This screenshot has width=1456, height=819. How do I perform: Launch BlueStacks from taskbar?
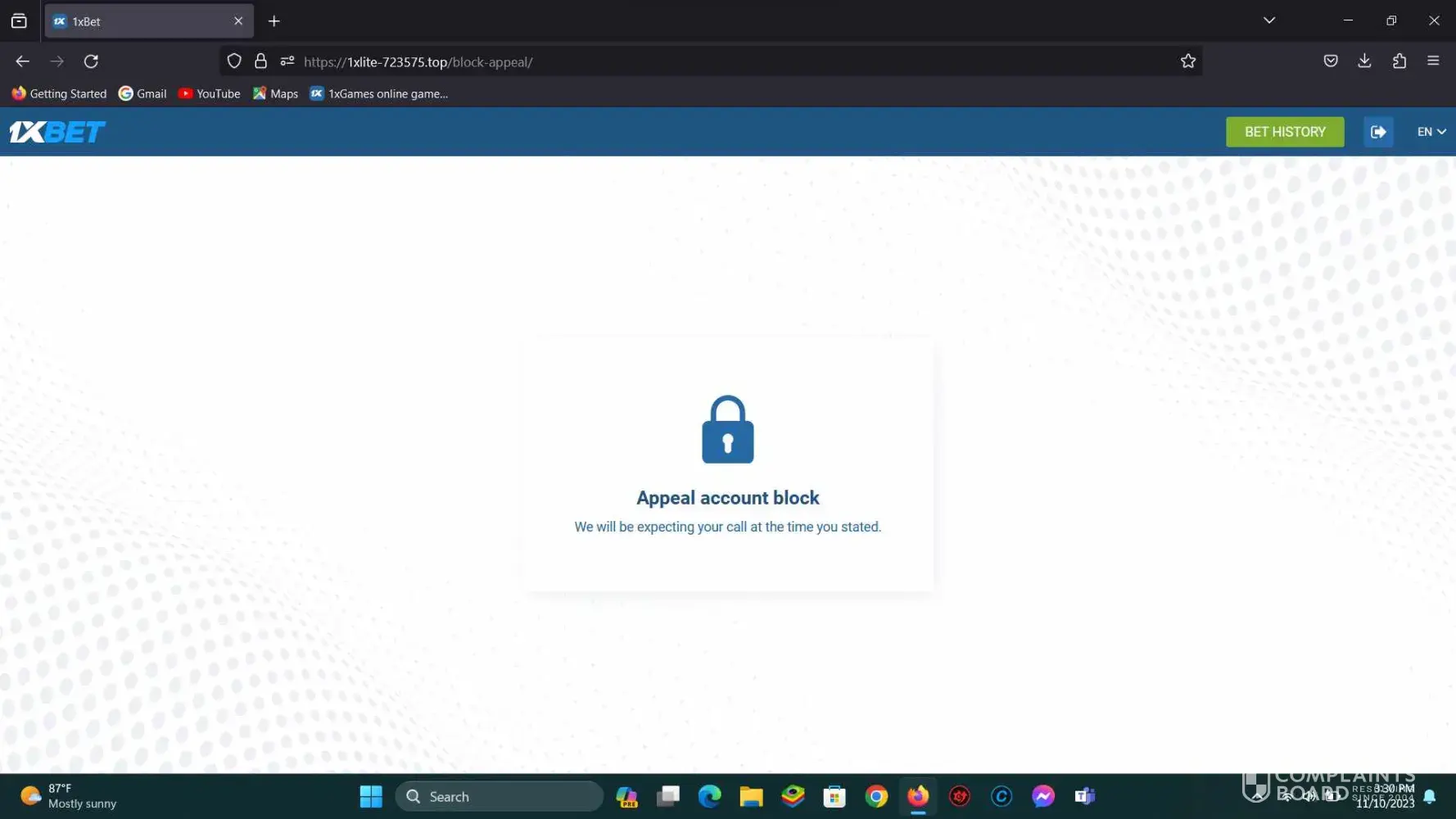click(x=793, y=796)
